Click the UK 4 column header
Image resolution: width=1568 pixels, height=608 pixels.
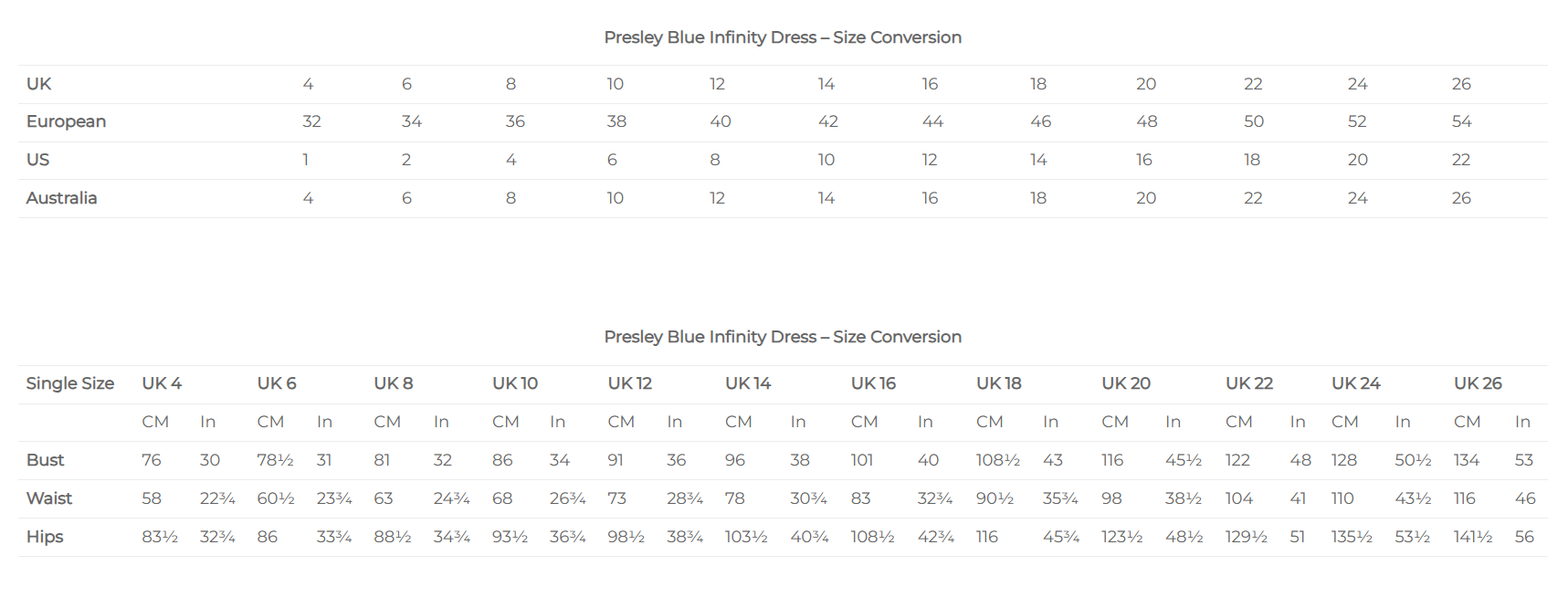(162, 383)
